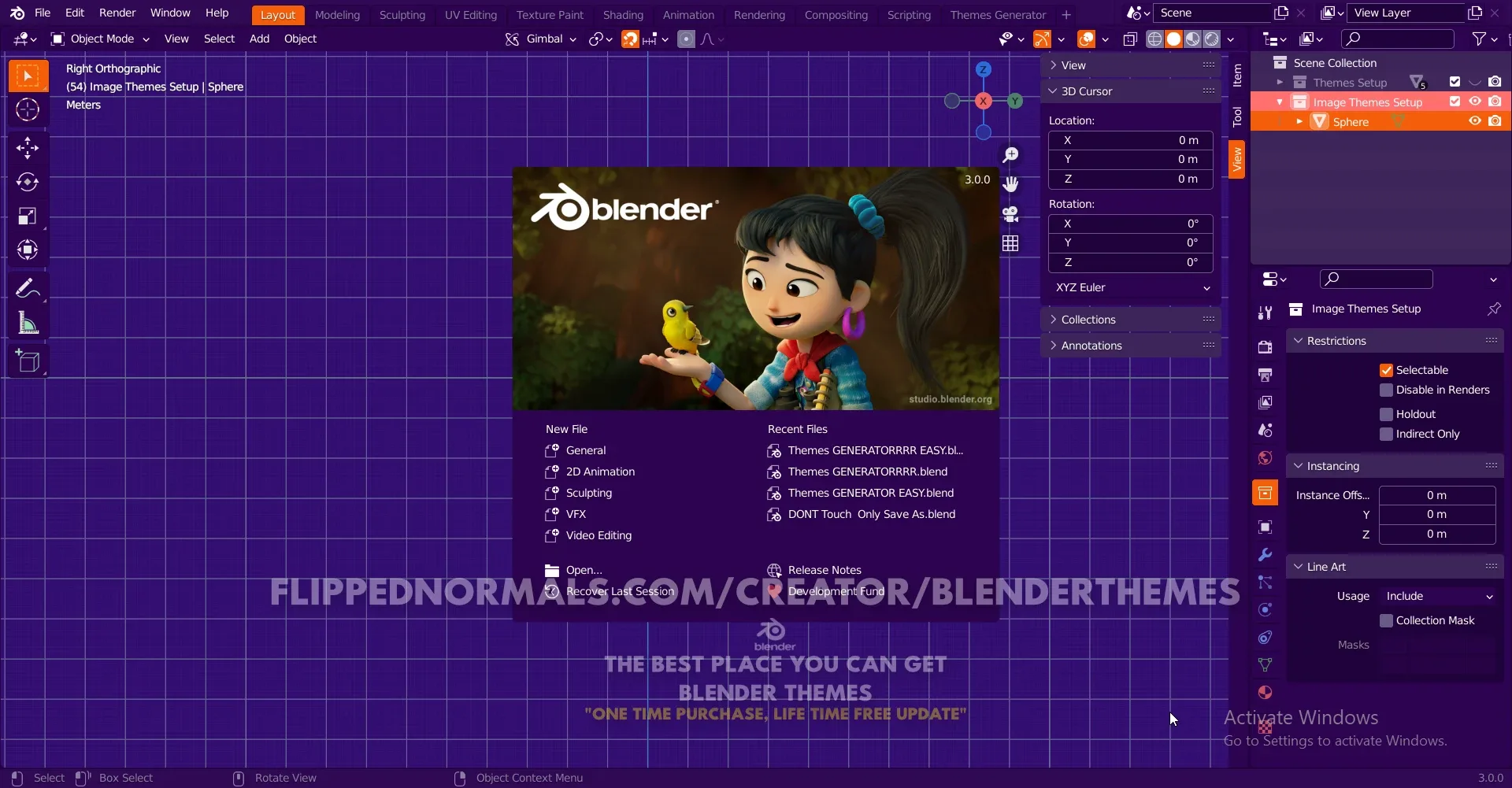Image resolution: width=1512 pixels, height=788 pixels.
Task: Select the Select Box tool
Action: coord(28,76)
